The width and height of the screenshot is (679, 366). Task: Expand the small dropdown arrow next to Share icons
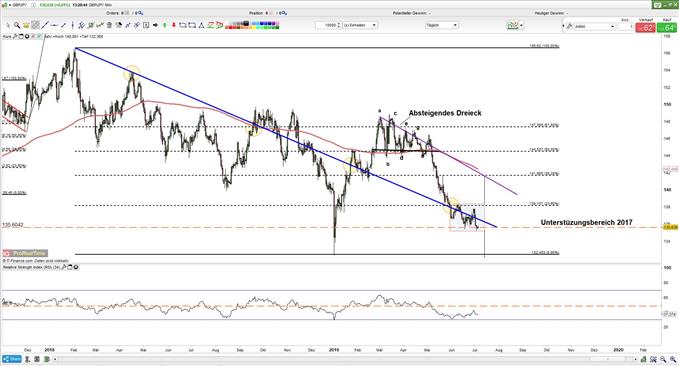click(55, 359)
